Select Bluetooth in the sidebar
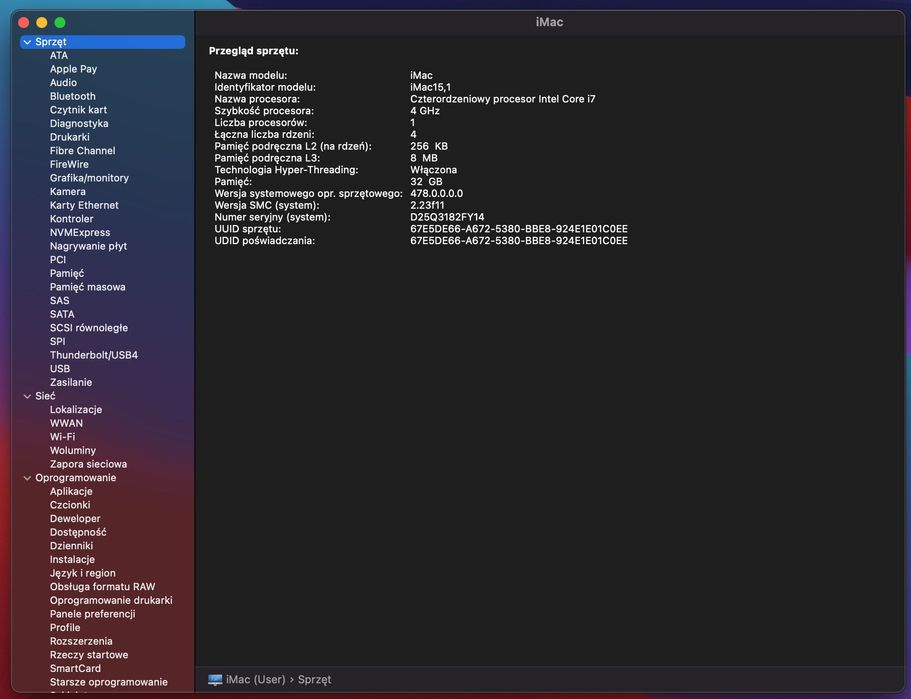The image size is (911, 699). (x=73, y=96)
